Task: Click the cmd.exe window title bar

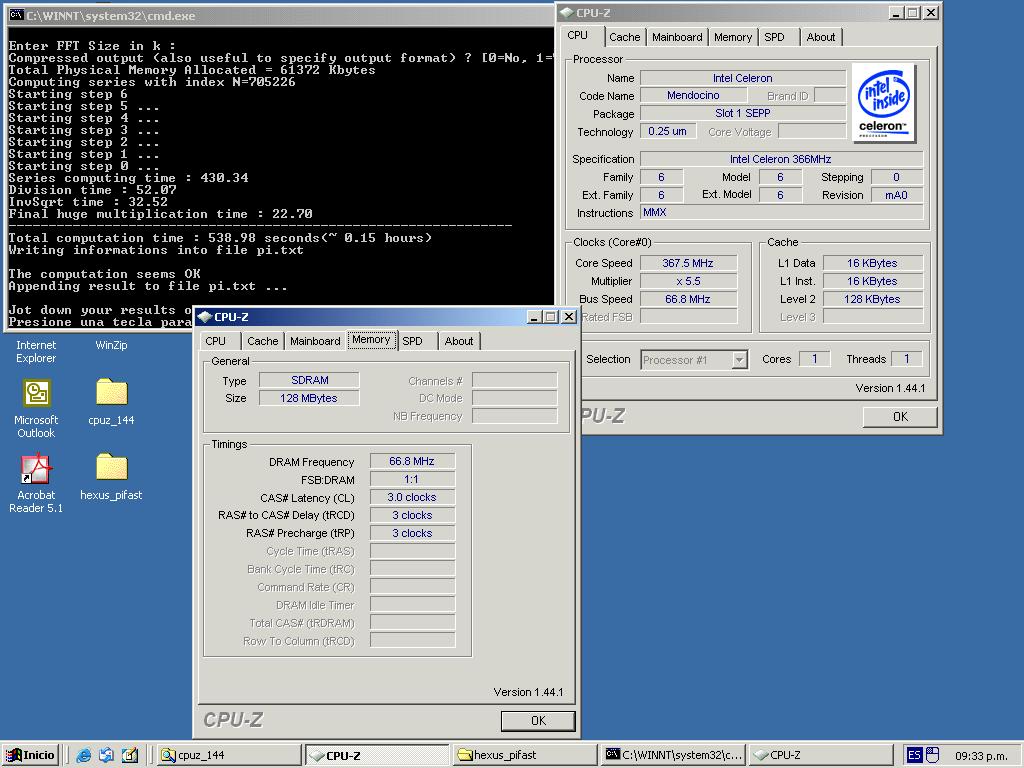Action: [281, 16]
